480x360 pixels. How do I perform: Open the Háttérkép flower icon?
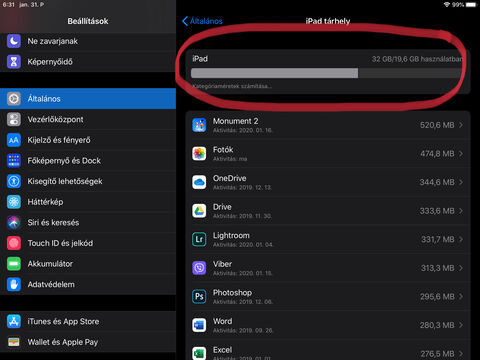click(14, 202)
